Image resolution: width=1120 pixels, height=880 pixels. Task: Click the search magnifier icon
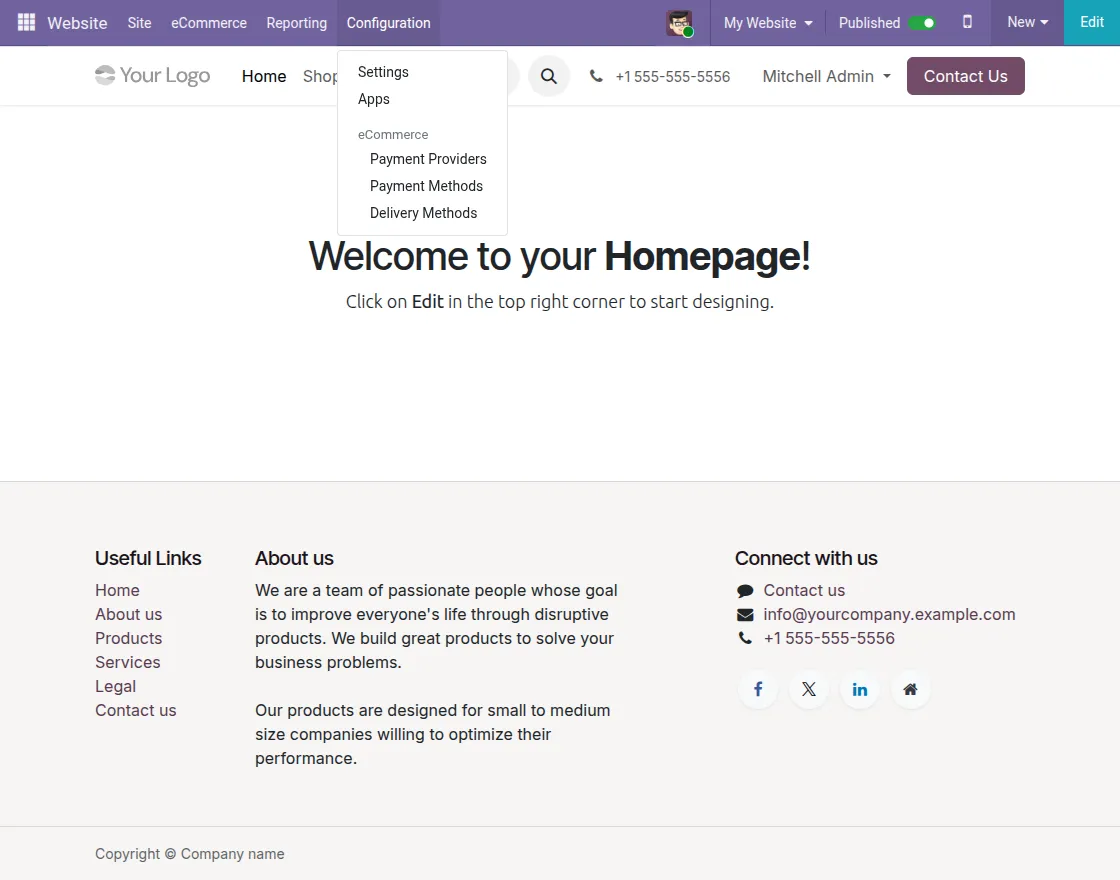point(549,76)
